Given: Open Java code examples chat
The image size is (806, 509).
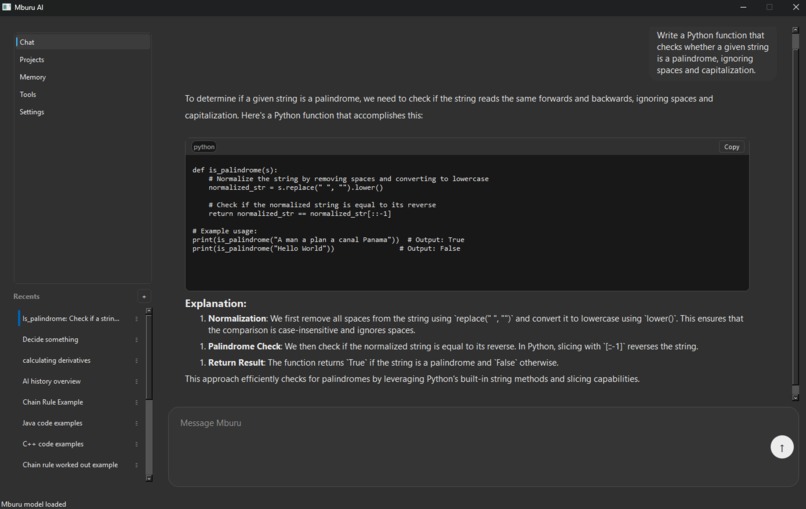Looking at the screenshot, I should (x=52, y=423).
